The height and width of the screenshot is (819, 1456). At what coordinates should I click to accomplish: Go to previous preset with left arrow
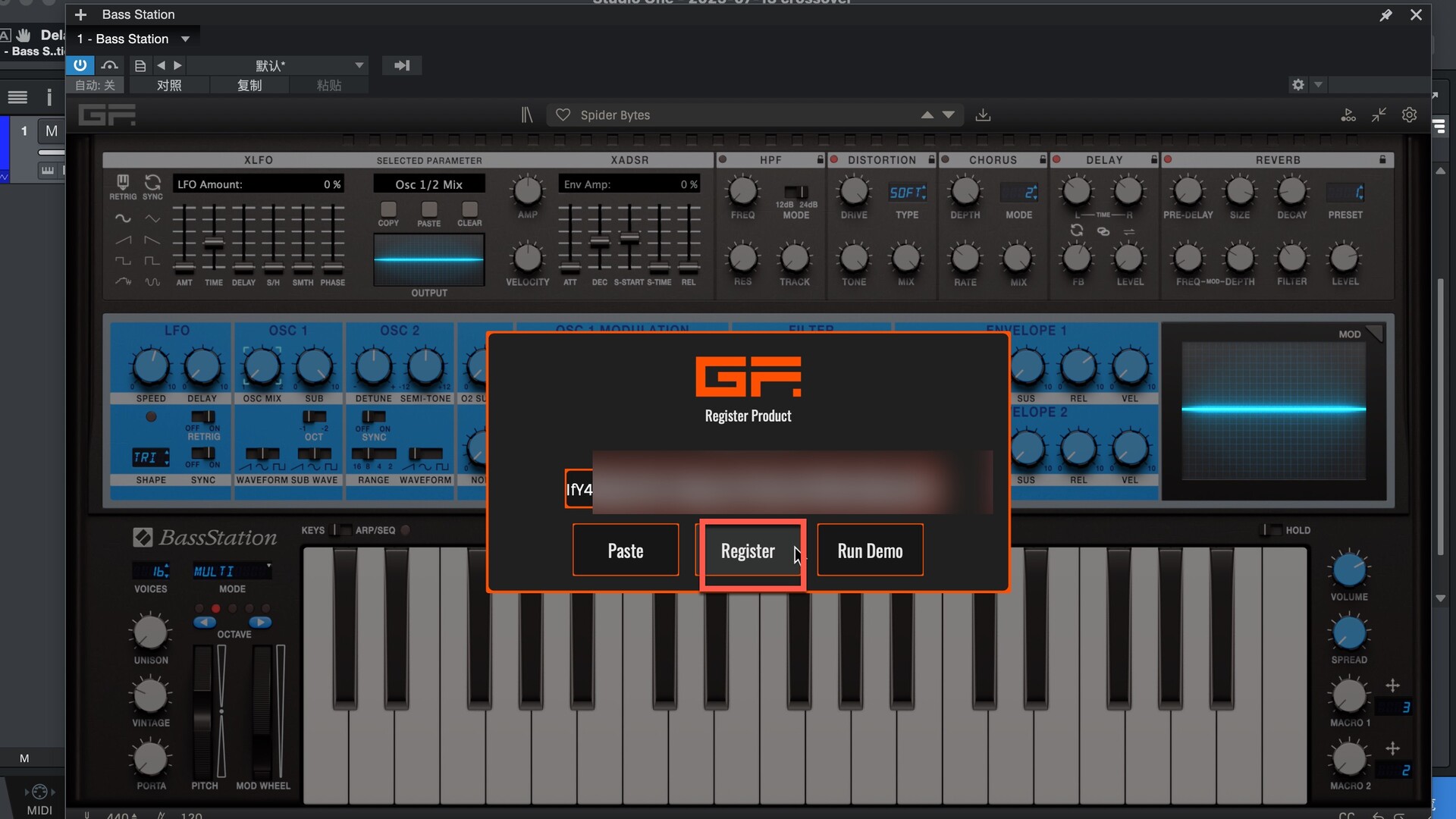[161, 66]
